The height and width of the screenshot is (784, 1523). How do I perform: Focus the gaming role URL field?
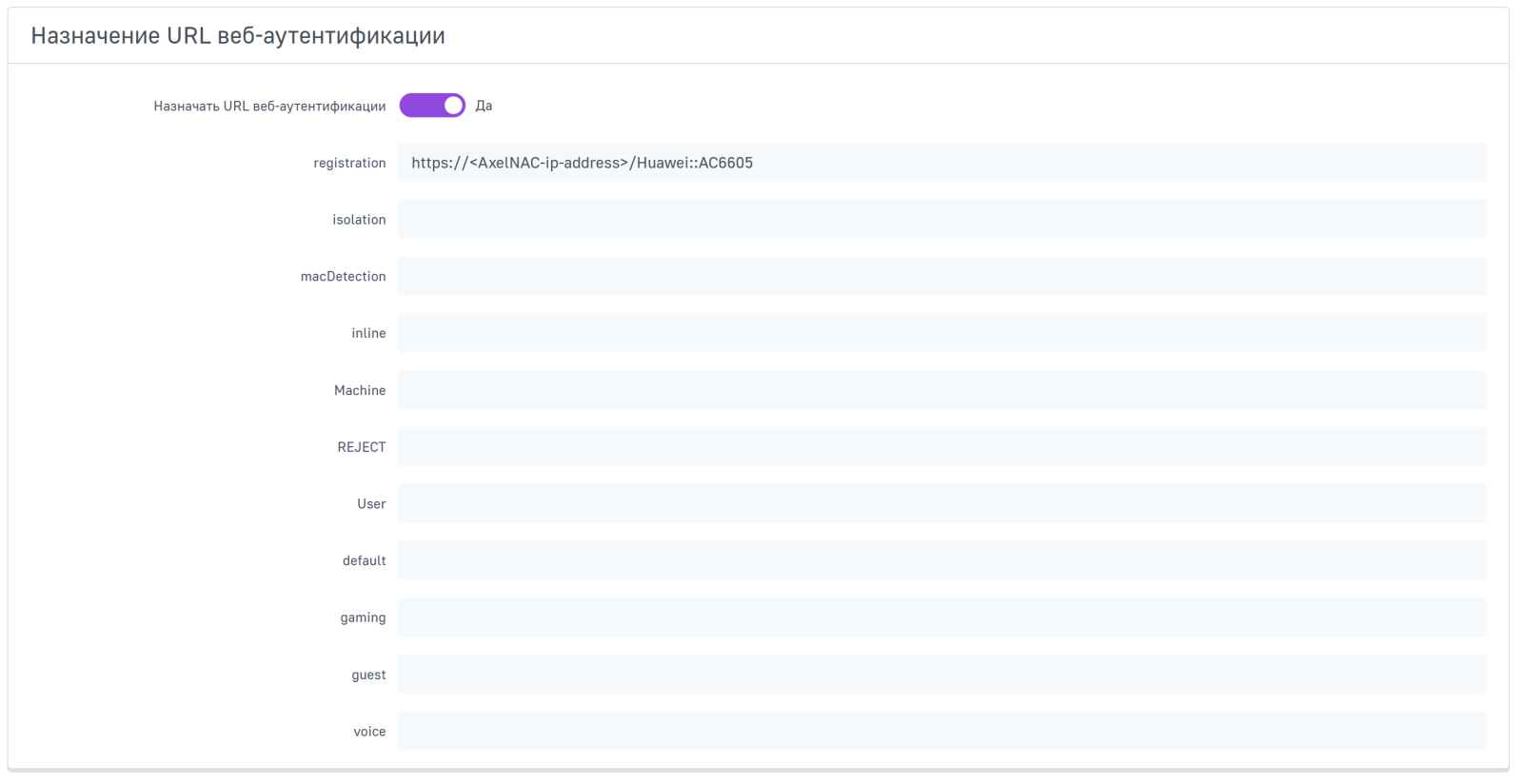pos(940,617)
